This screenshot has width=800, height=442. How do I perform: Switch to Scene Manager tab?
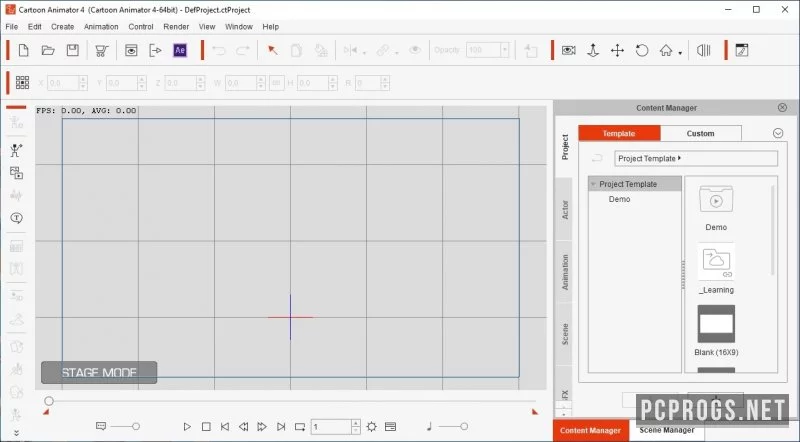coord(667,430)
